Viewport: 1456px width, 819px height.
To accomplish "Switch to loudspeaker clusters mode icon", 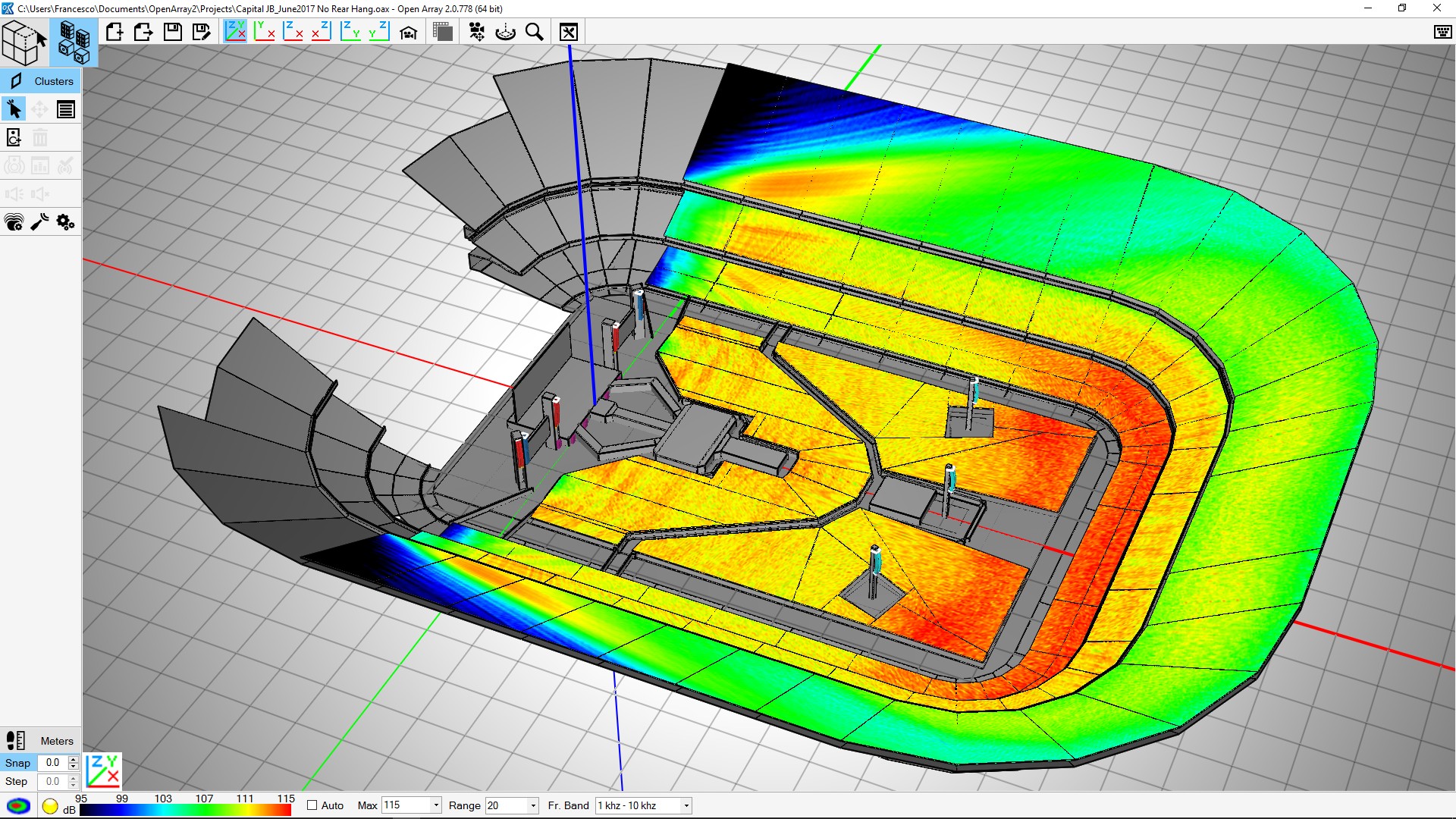I will tap(74, 43).
